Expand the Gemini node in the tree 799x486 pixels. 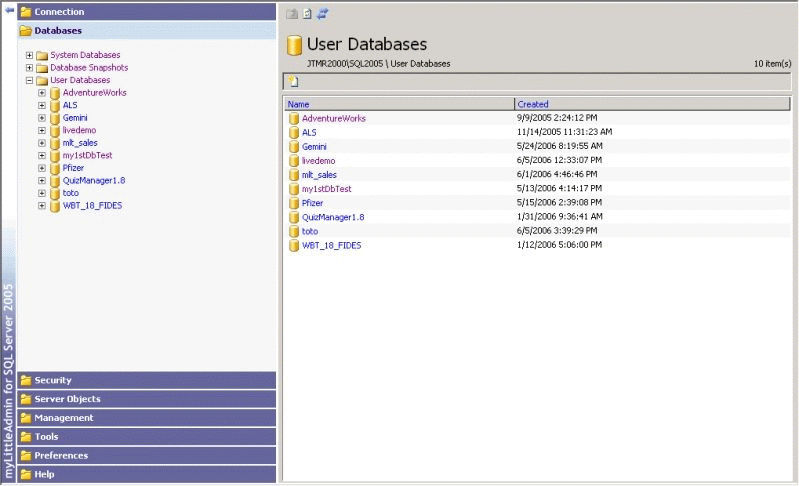[x=42, y=118]
